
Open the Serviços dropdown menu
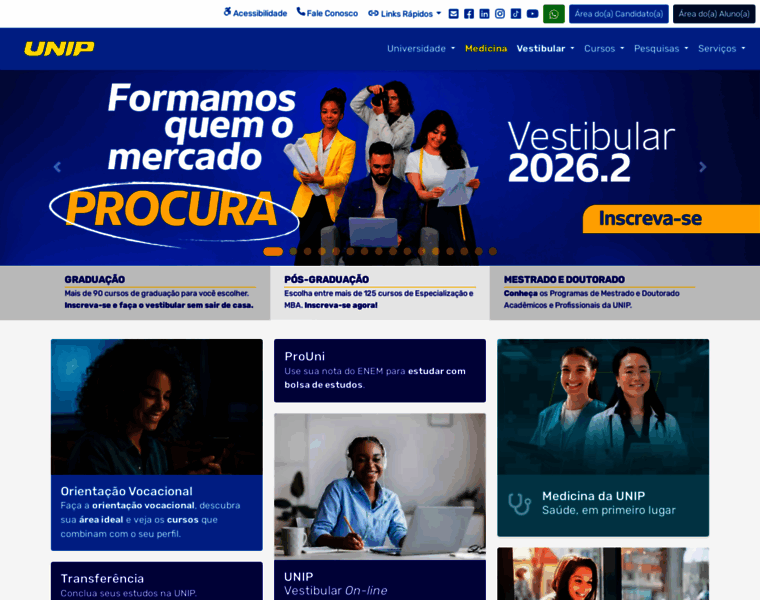click(x=721, y=48)
